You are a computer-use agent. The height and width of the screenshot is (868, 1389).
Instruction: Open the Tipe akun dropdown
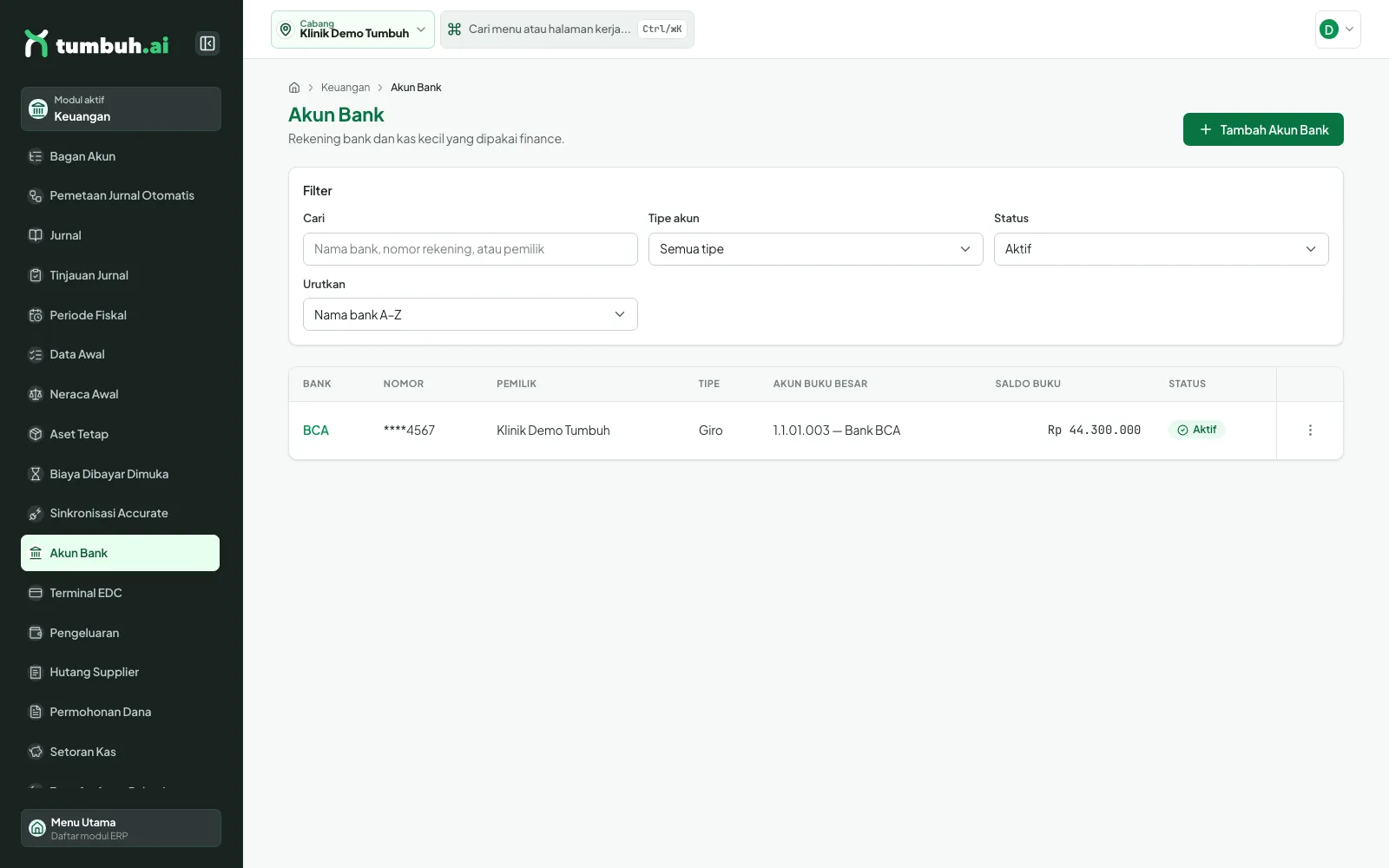point(815,249)
